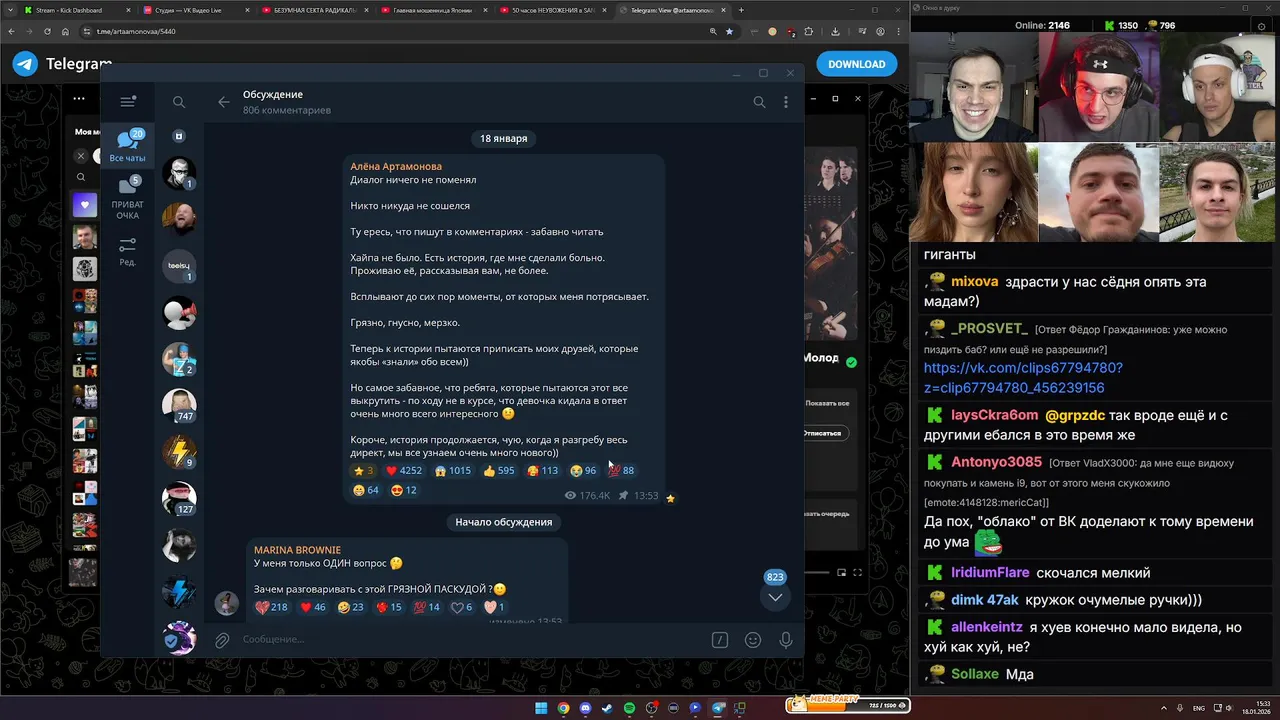This screenshot has width=1280, height=720.
Task: Bookmark this page with the star icon
Action: coord(729,31)
